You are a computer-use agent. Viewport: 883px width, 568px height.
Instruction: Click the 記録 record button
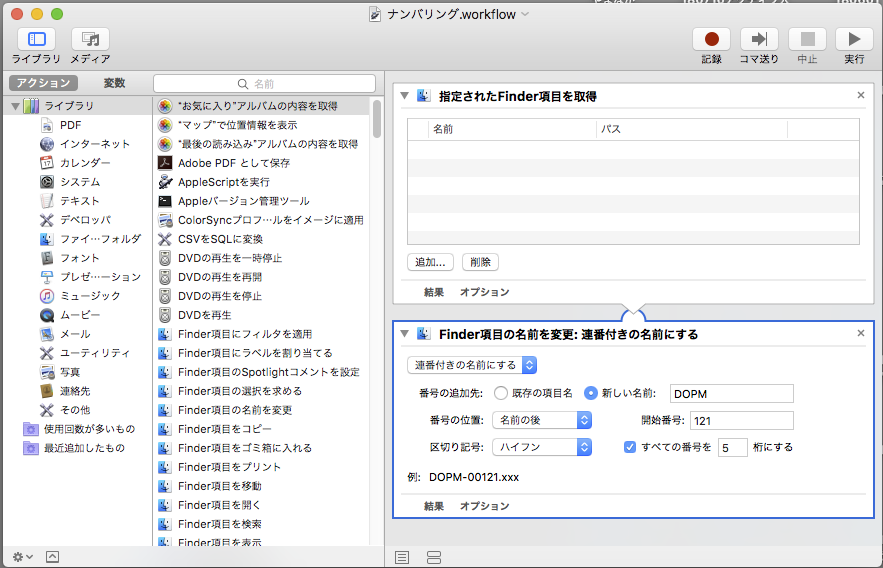(x=711, y=39)
